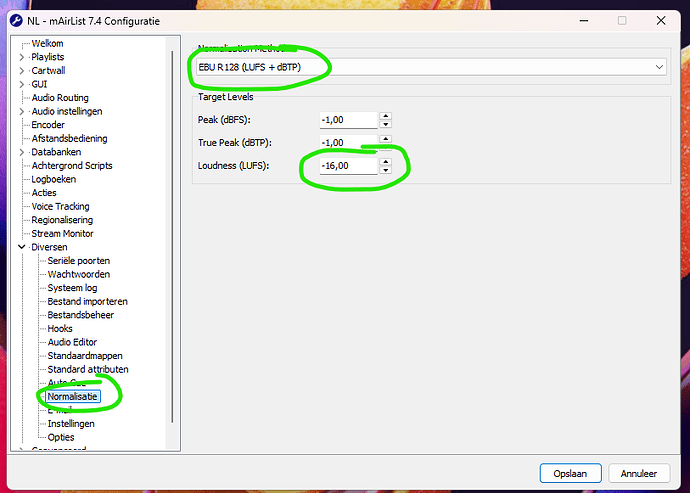This screenshot has width=690, height=493.
Task: Open the Normalization Method dropdown
Action: pyautogui.click(x=431, y=67)
